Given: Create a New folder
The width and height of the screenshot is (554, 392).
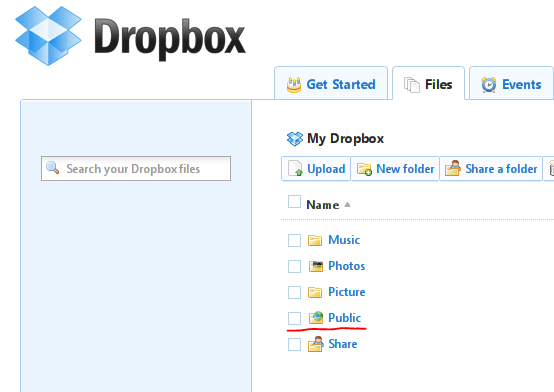Looking at the screenshot, I should [395, 169].
